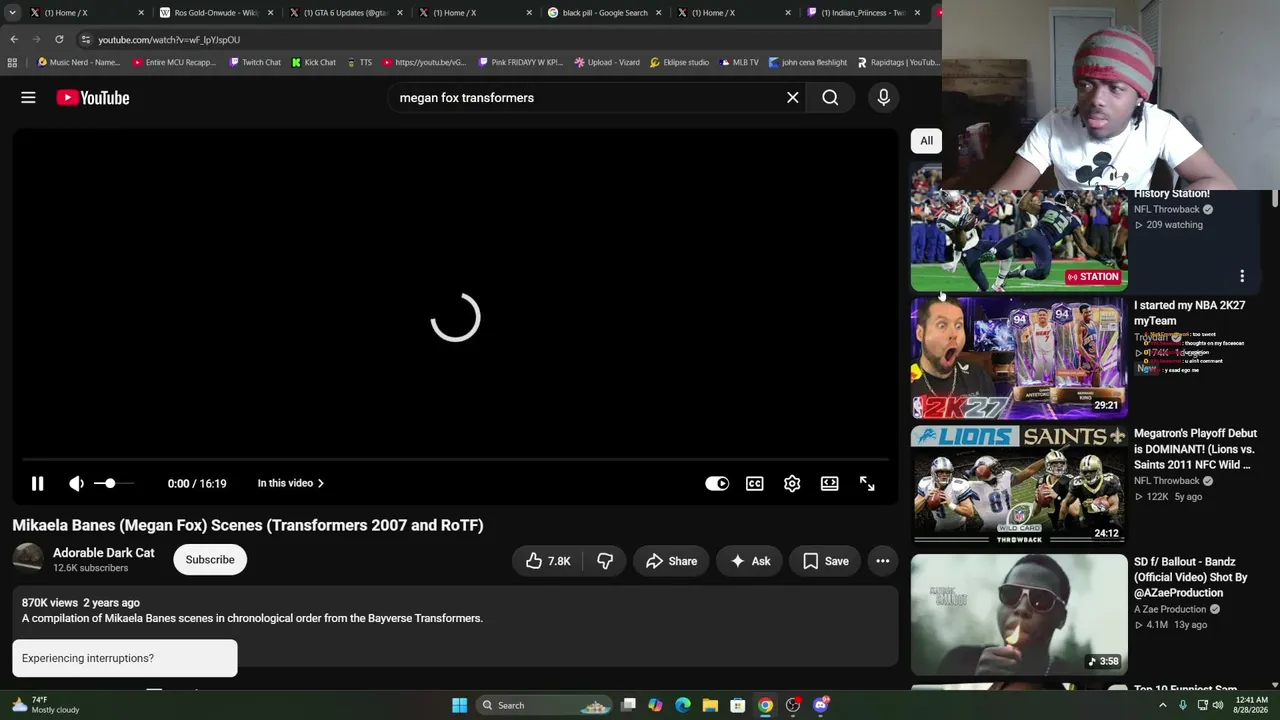Image resolution: width=1280 pixels, height=720 pixels.
Task: Open the Chrome apps grid shortcut
Action: click(12, 62)
